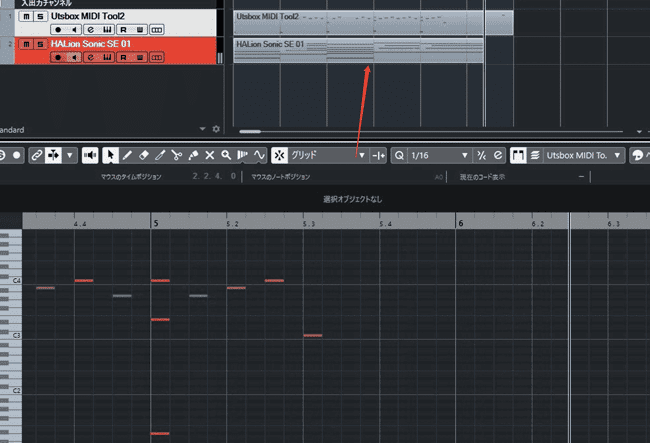Toggle the record in editor button
This screenshot has width=650, height=443.
[17, 155]
